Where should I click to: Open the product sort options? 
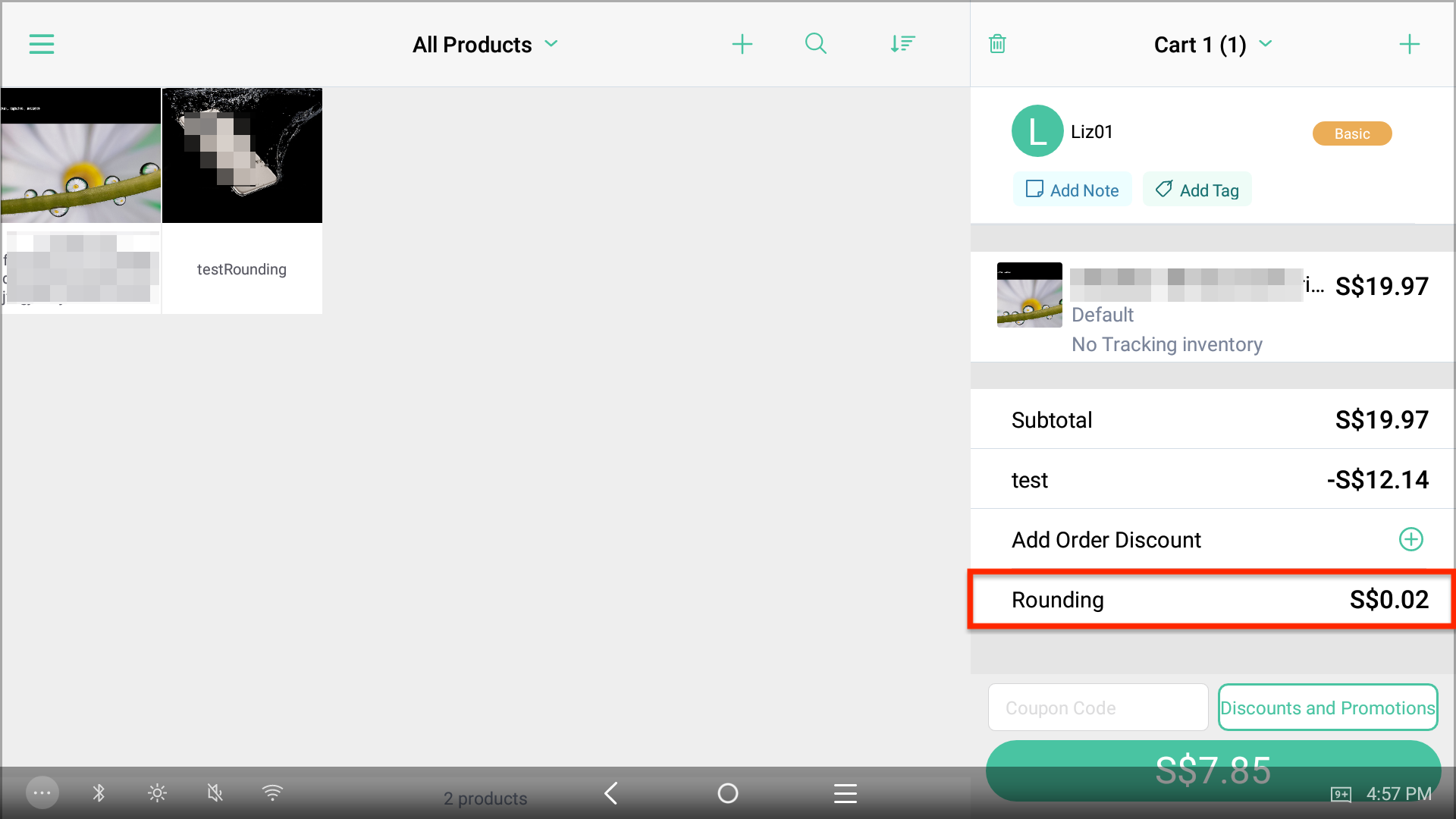[902, 44]
